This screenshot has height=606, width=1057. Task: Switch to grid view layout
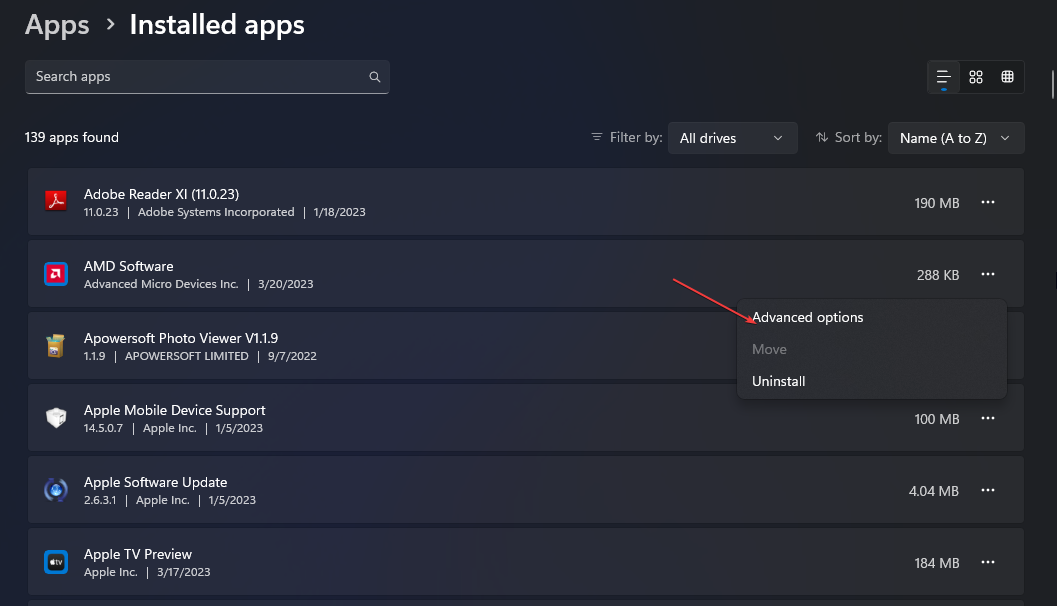(976, 77)
